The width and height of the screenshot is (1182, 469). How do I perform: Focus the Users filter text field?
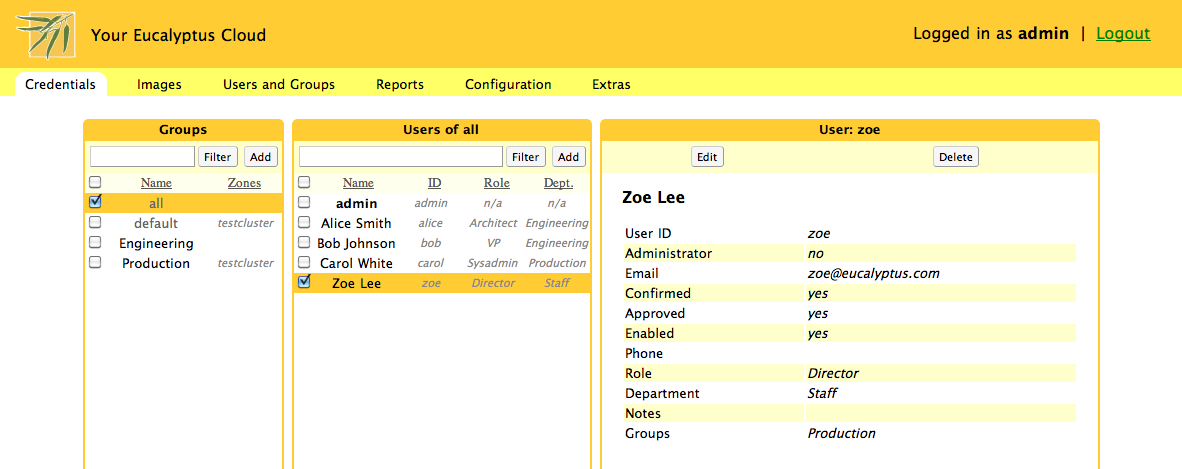point(401,157)
